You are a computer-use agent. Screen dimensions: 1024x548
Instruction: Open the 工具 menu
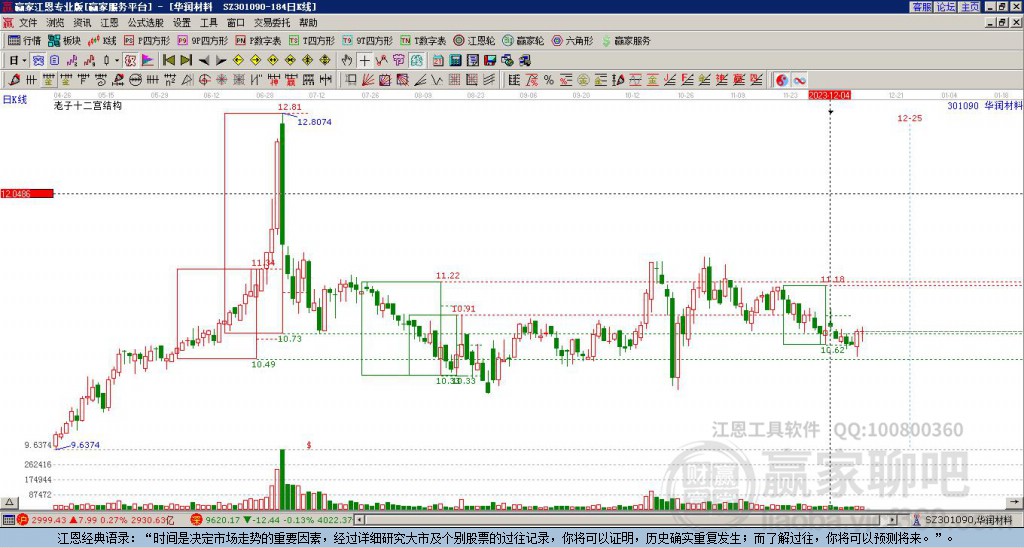pyautogui.click(x=208, y=23)
